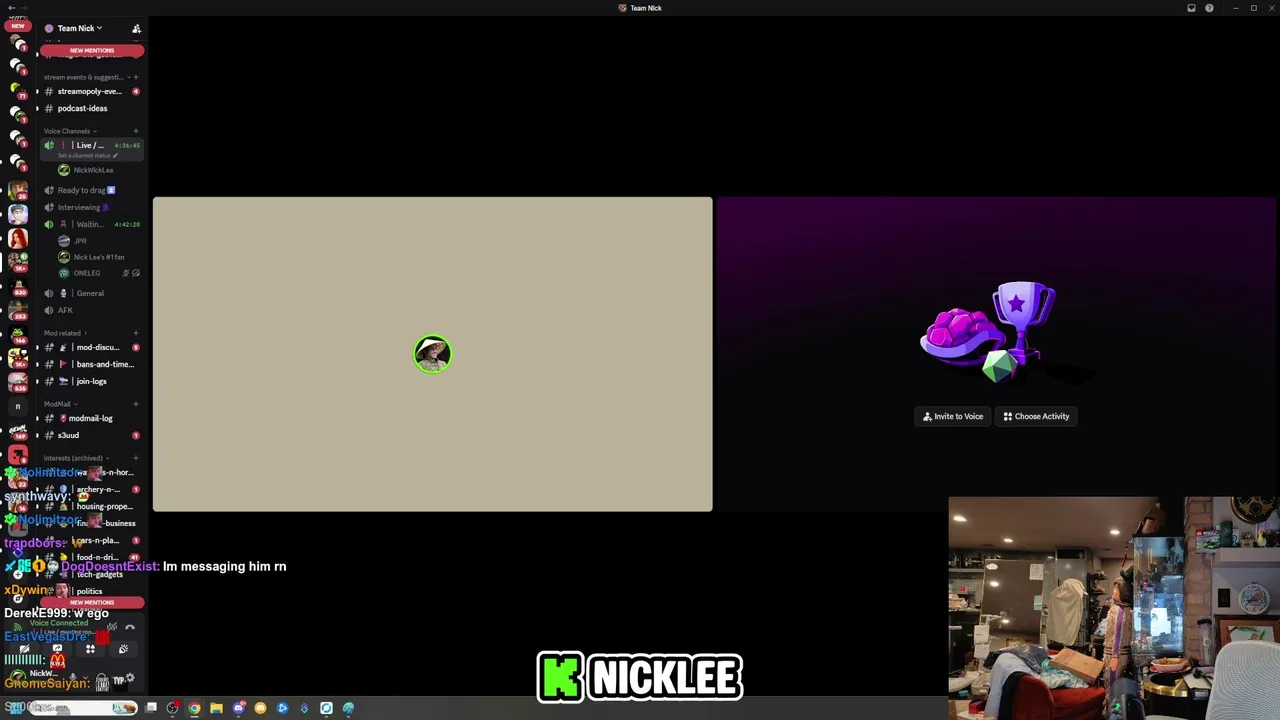Open File Explorer from the taskbar
Image resolution: width=1280 pixels, height=720 pixels.
click(x=216, y=708)
